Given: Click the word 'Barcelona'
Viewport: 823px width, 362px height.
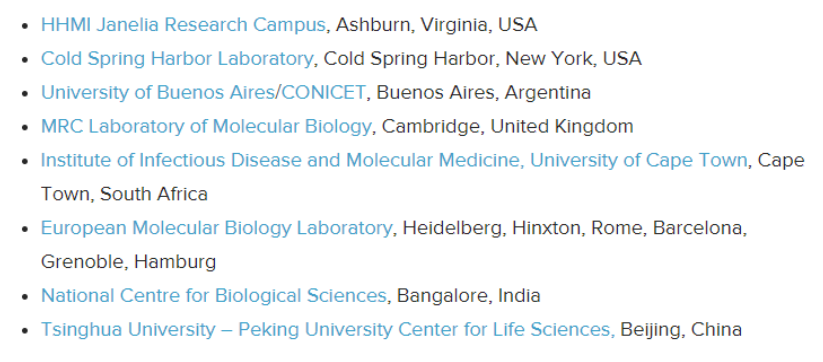Looking at the screenshot, I should point(698,229).
